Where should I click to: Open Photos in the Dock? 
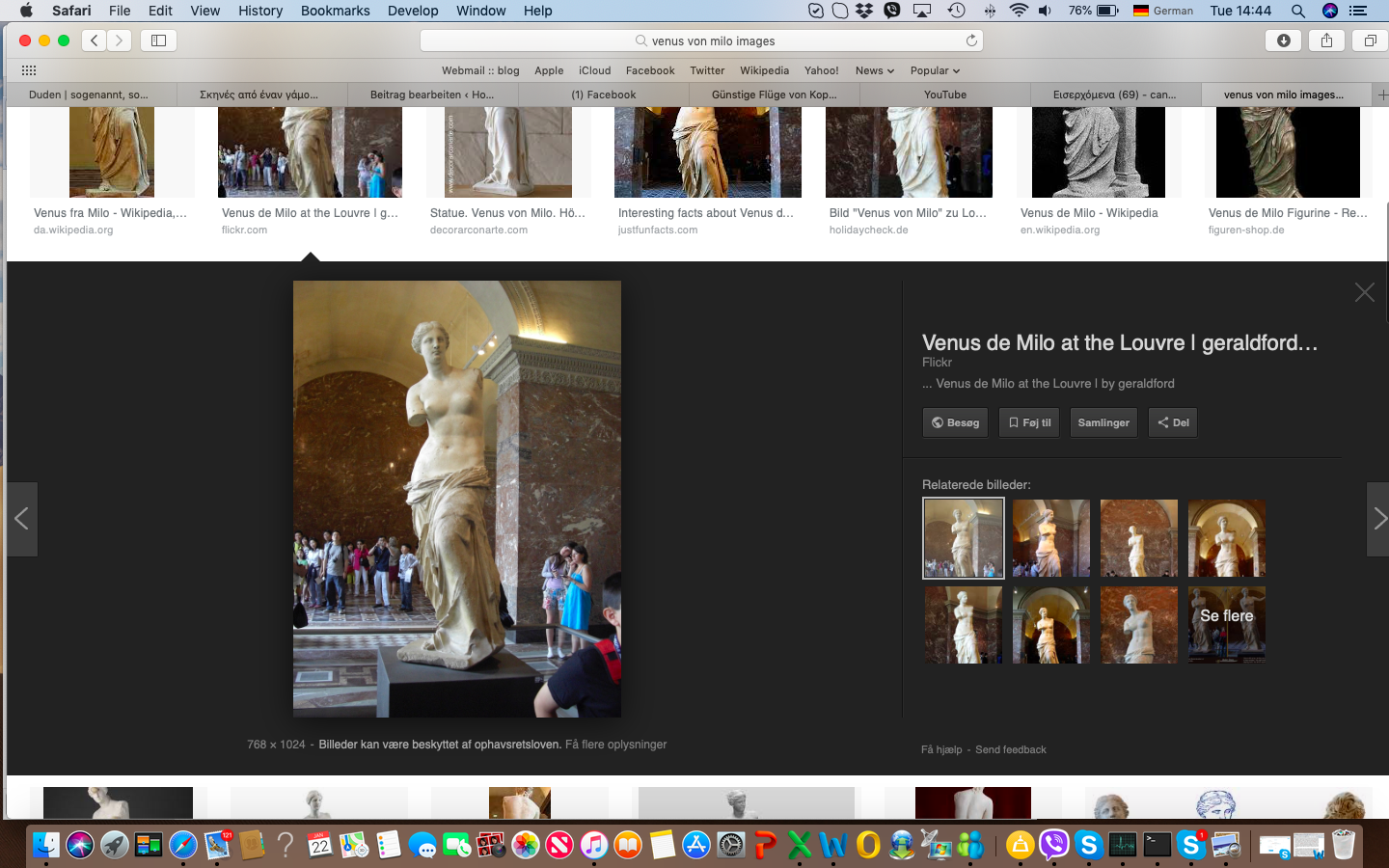tap(526, 845)
